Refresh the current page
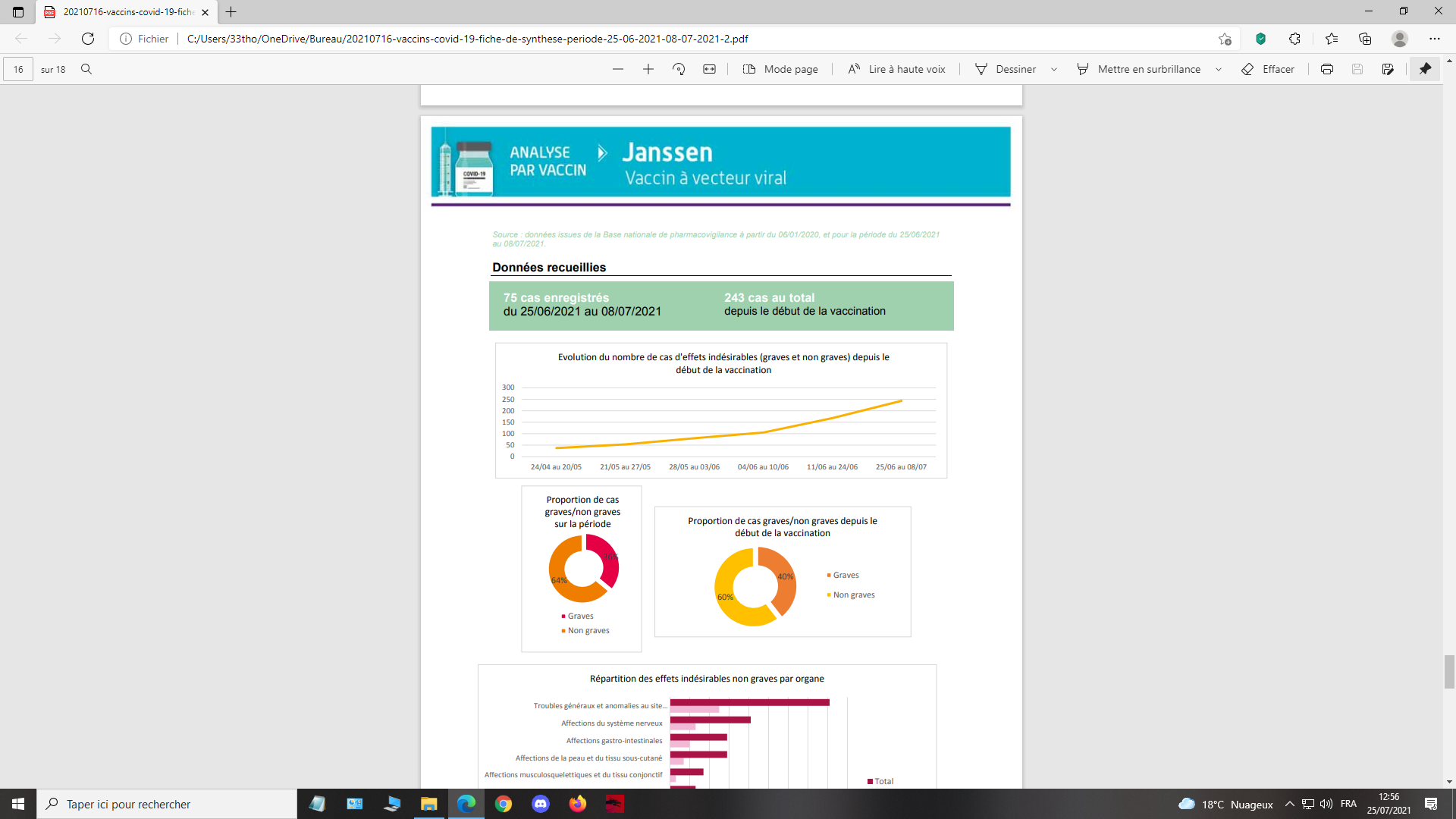This screenshot has width=1456, height=819. coord(88,39)
